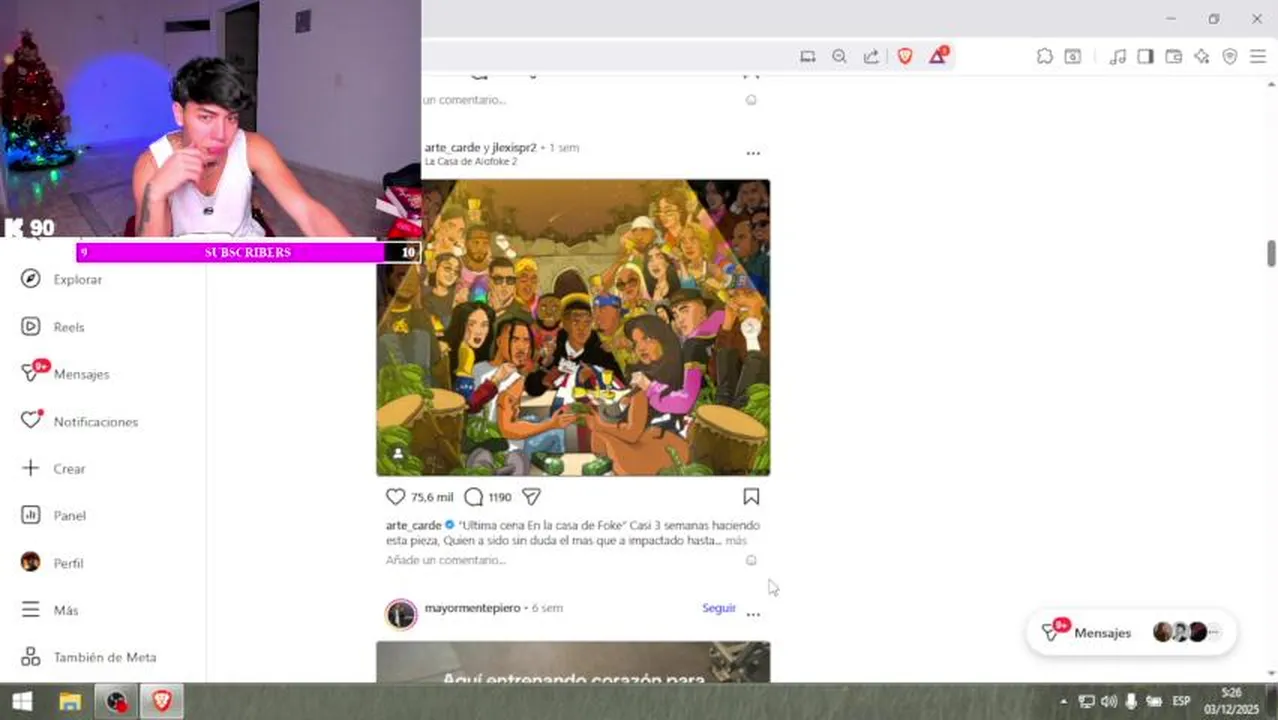Click arte_carde name in the caption
The image size is (1278, 720).
(413, 525)
